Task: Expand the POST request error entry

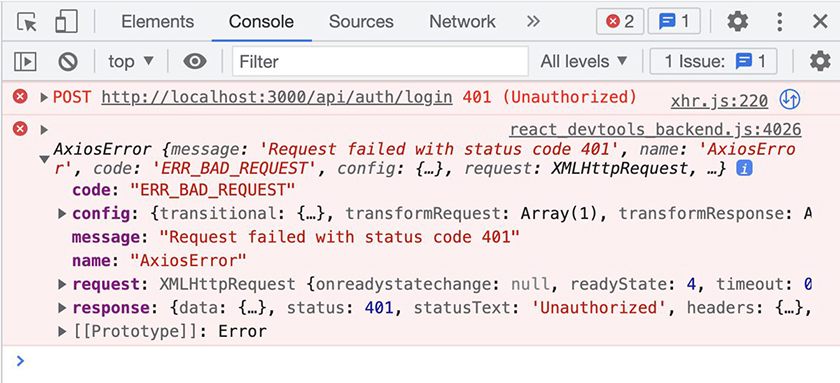Action: (x=44, y=97)
